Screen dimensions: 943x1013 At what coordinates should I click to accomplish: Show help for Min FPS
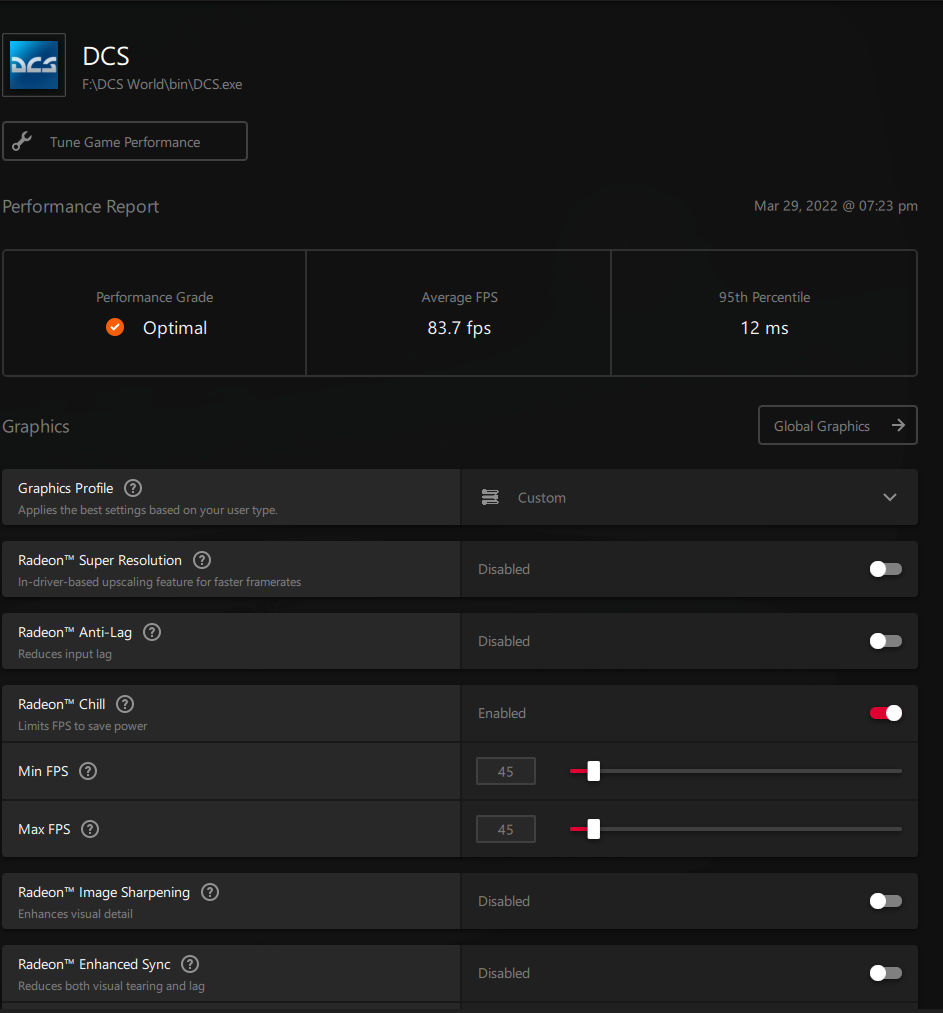pyautogui.click(x=88, y=771)
